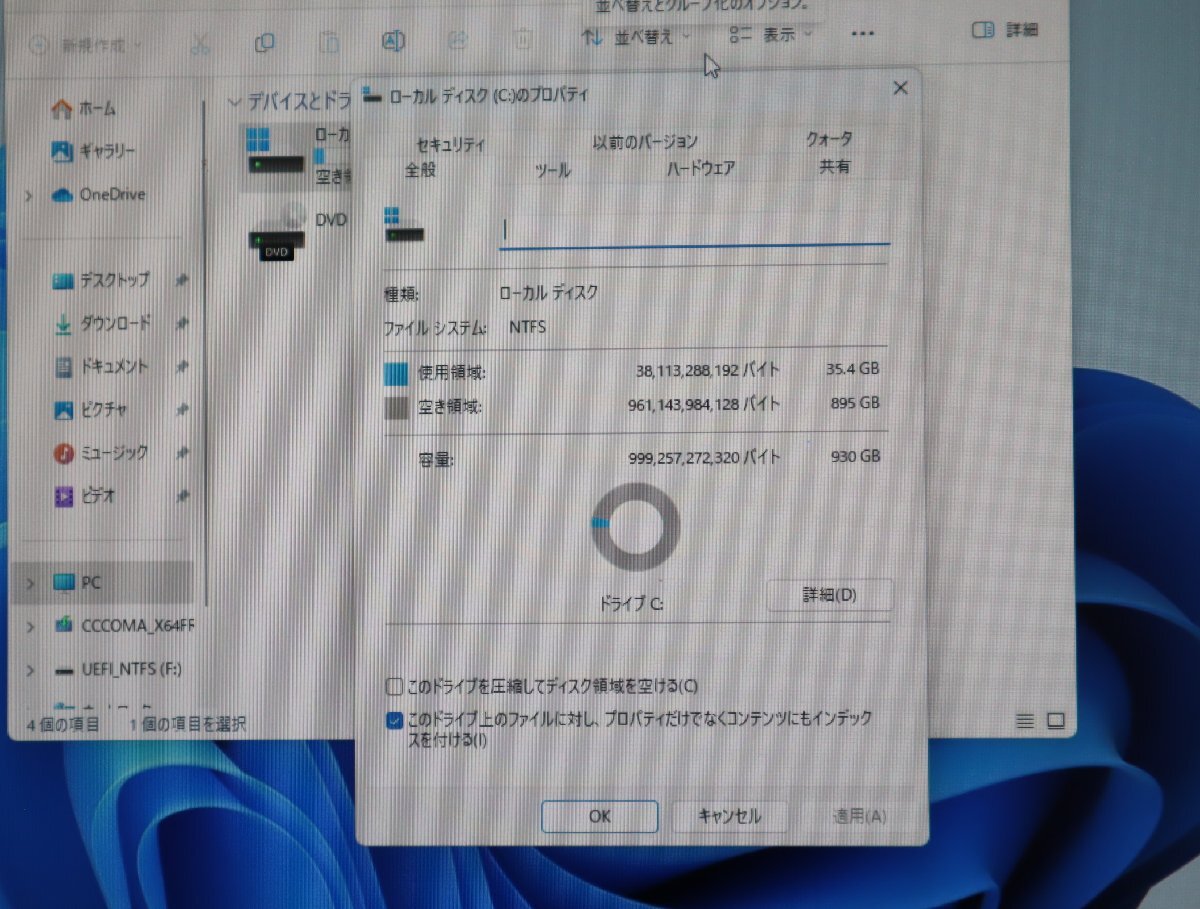Collapse the デバイスとドライブ group header

click(236, 101)
